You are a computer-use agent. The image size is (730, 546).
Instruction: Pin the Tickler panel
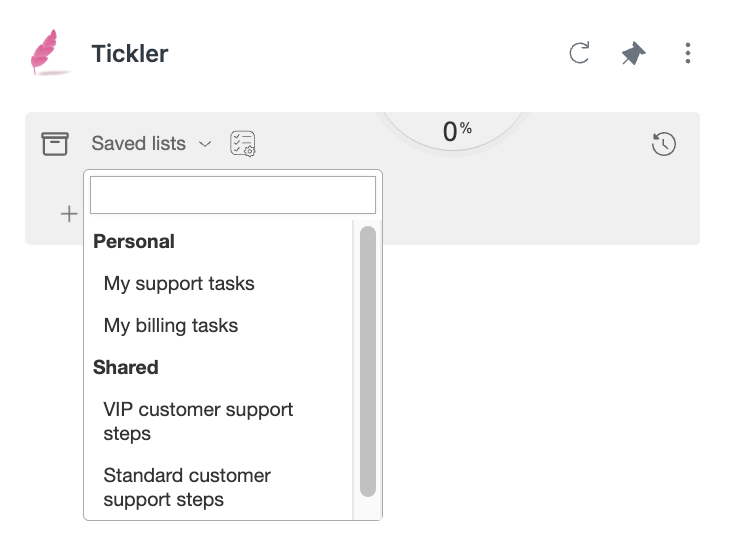point(633,53)
